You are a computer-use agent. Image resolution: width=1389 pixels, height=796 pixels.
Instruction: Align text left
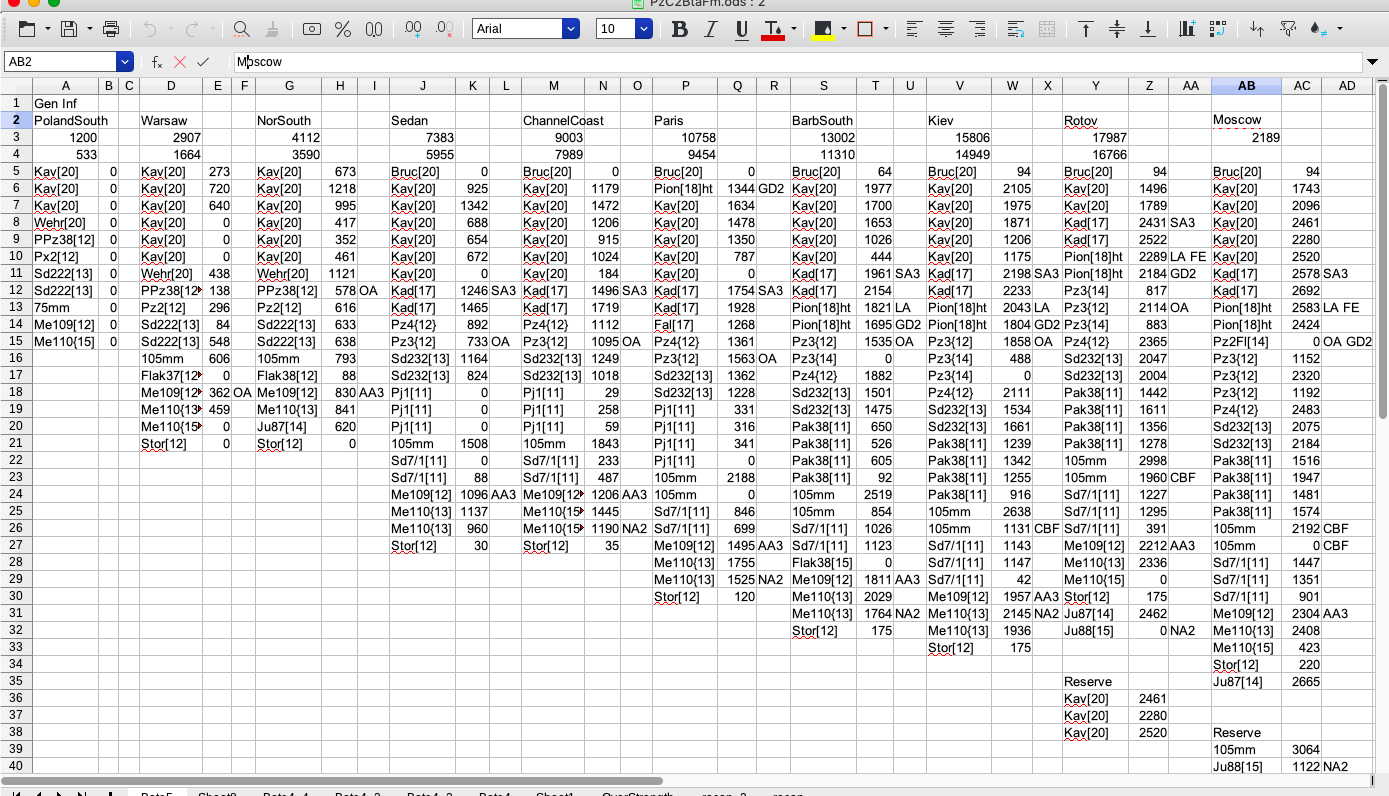914,29
